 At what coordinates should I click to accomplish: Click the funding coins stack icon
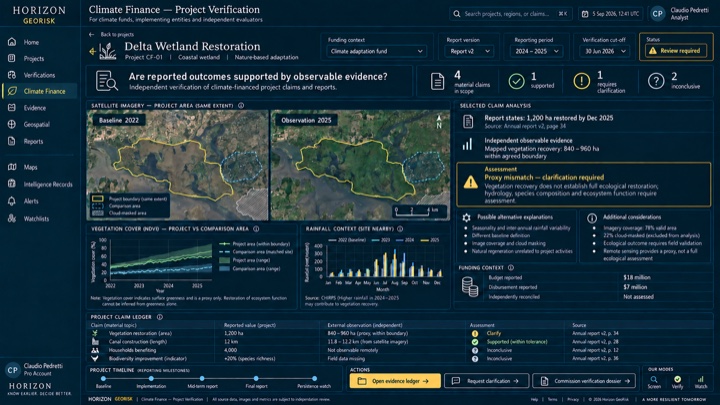(x=470, y=287)
